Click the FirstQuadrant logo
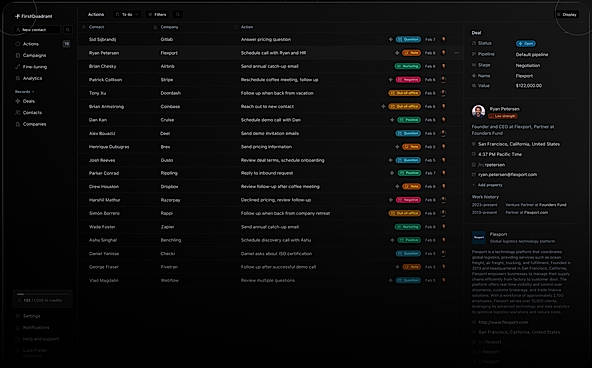 pos(33,16)
